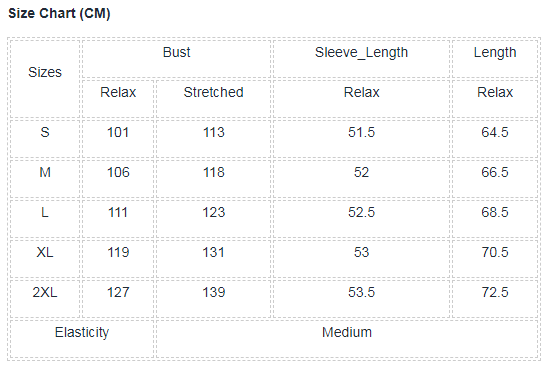The width and height of the screenshot is (545, 372).
Task: Select the 64.5 length value
Action: click(495, 132)
